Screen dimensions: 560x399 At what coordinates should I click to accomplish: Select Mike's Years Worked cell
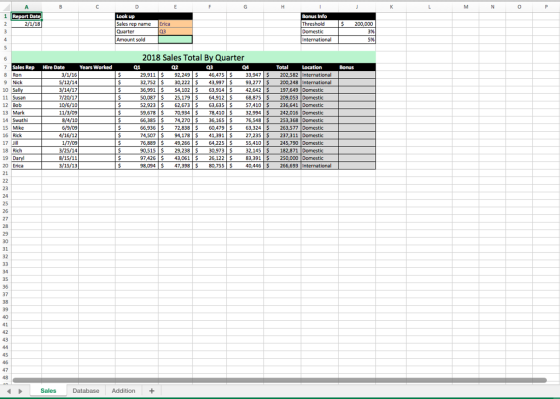(x=97, y=128)
